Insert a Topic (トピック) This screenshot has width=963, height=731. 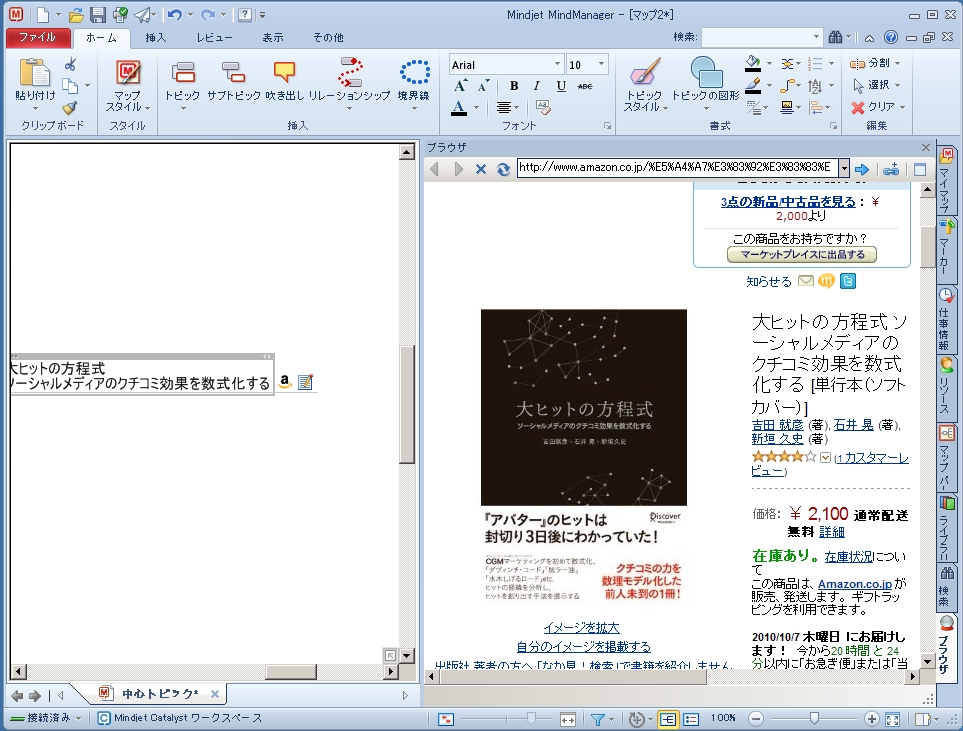coord(183,72)
